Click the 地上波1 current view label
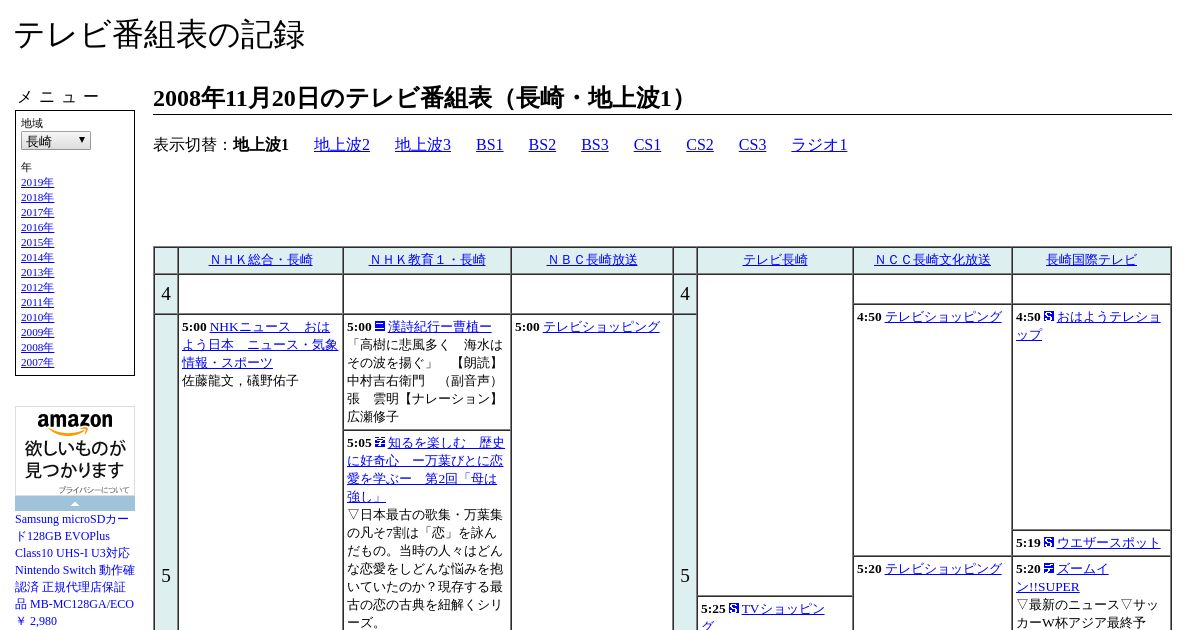 pos(261,145)
